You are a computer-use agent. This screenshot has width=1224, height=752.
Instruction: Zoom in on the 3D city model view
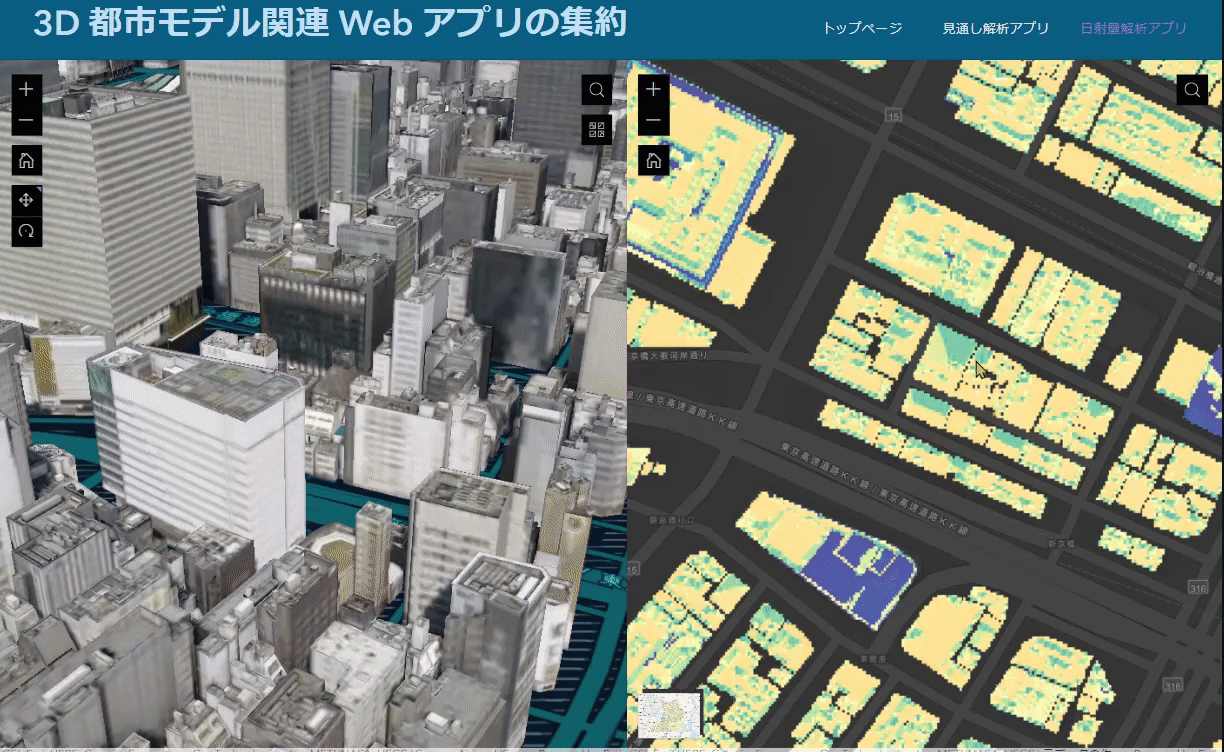[x=26, y=88]
